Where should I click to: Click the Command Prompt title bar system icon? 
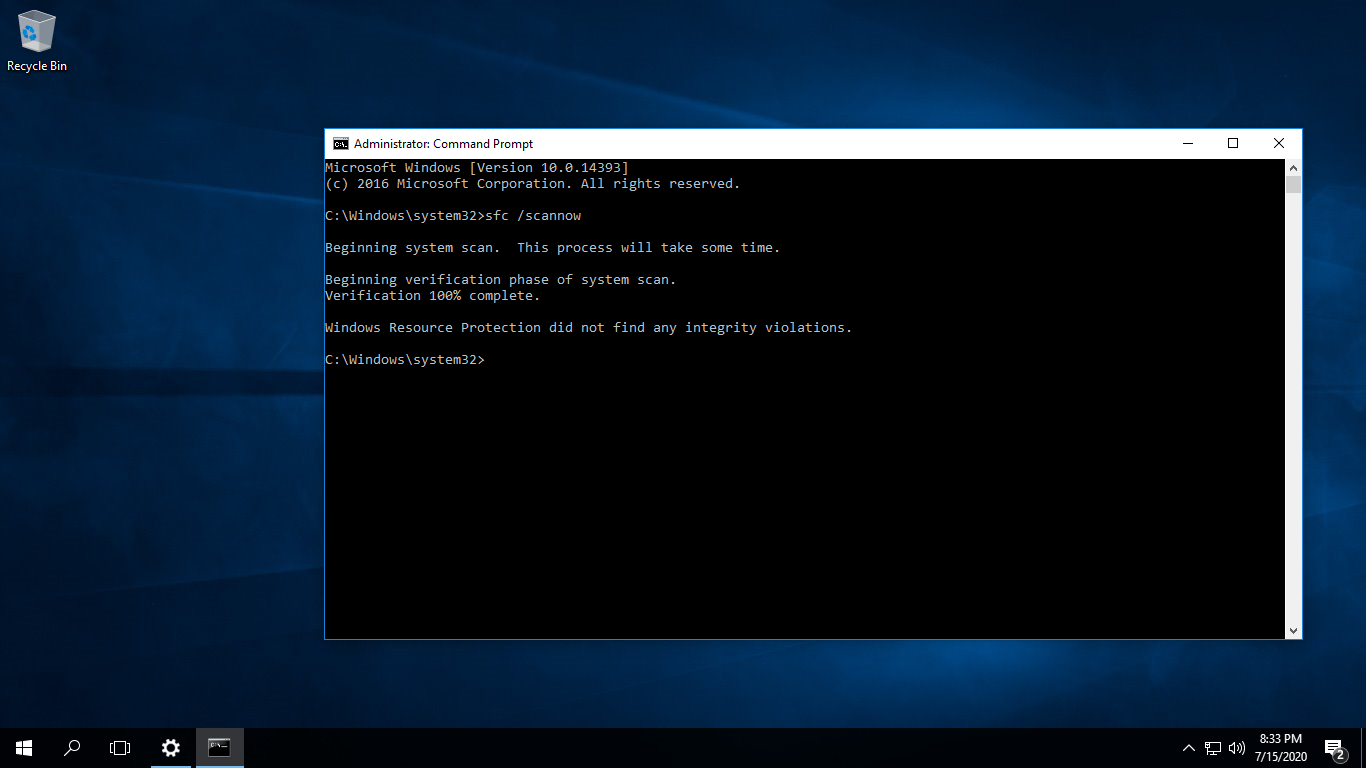340,143
